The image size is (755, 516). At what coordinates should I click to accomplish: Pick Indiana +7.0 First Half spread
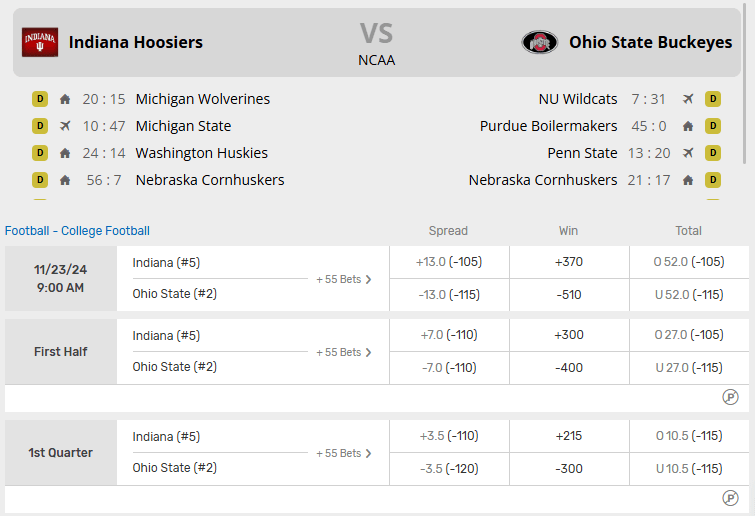click(449, 335)
